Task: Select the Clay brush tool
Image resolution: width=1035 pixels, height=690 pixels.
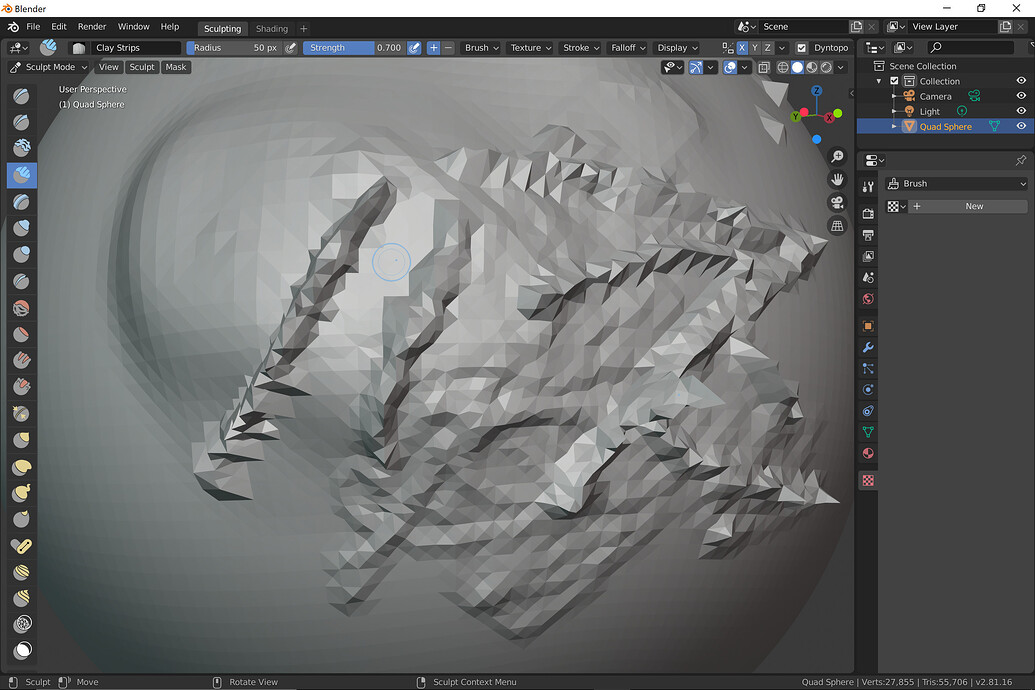Action: tap(21, 148)
